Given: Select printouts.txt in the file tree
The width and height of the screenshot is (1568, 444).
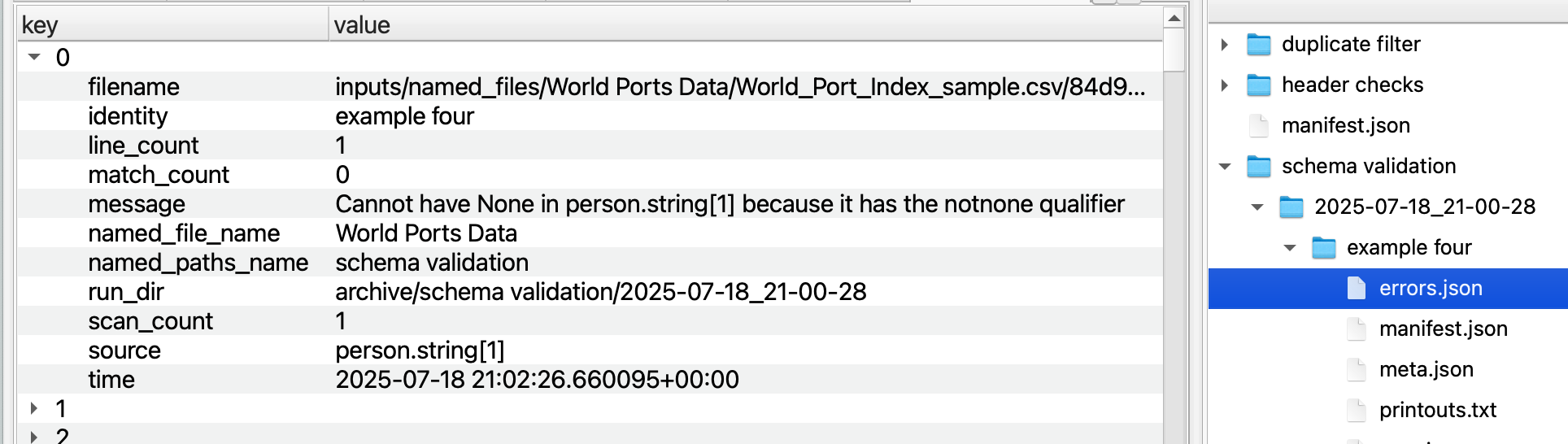Looking at the screenshot, I should click(x=1437, y=410).
